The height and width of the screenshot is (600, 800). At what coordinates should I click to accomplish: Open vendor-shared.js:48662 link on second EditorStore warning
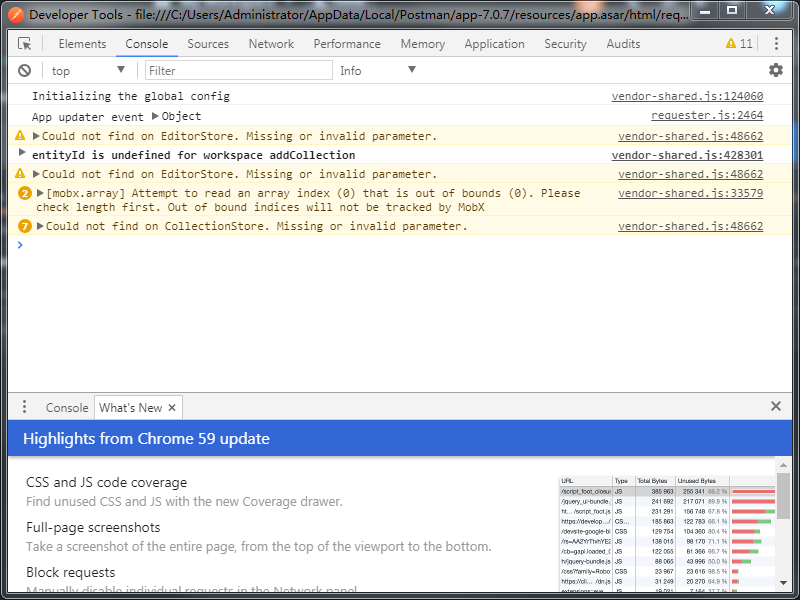coord(690,174)
